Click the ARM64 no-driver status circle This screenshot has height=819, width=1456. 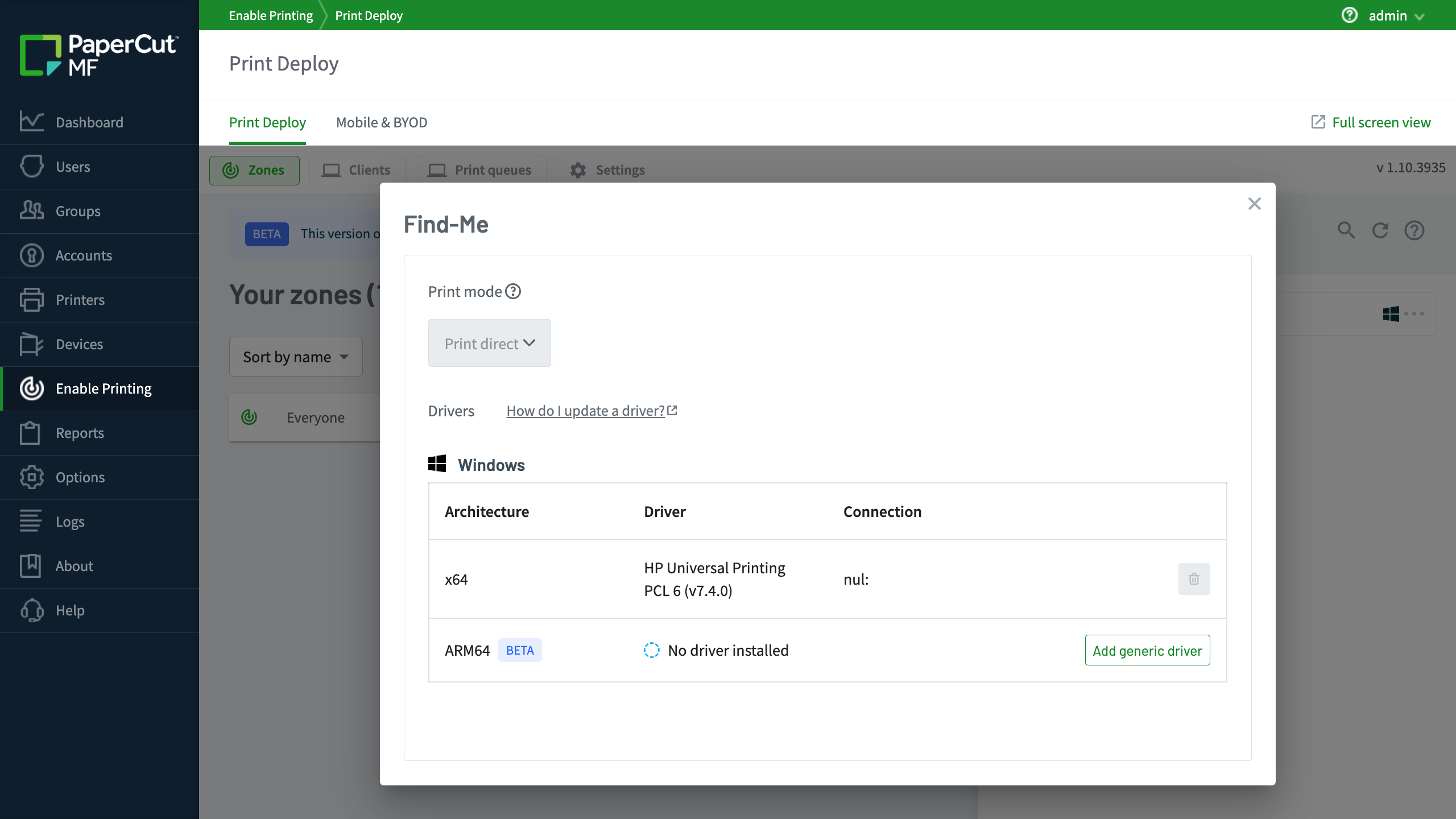(652, 650)
